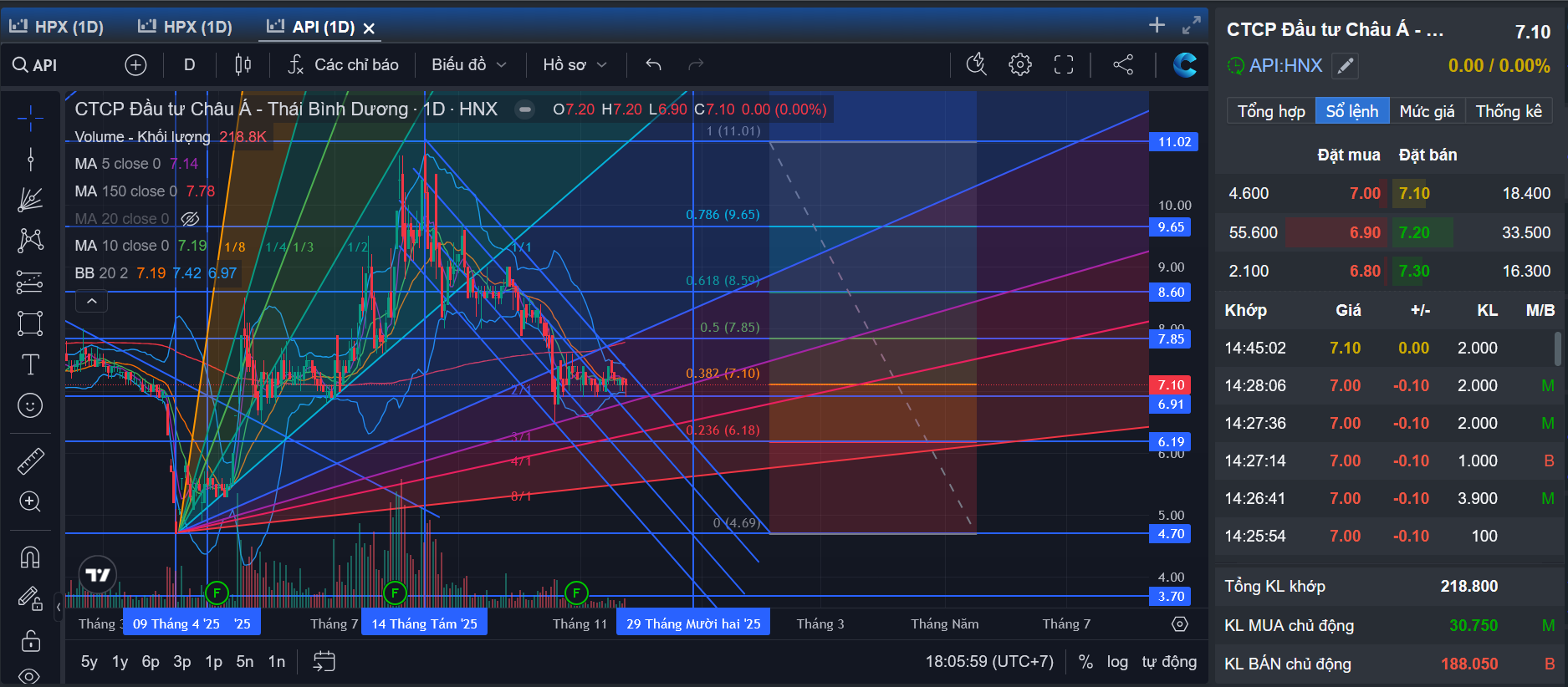Click the blue C logo icon

(1185, 65)
